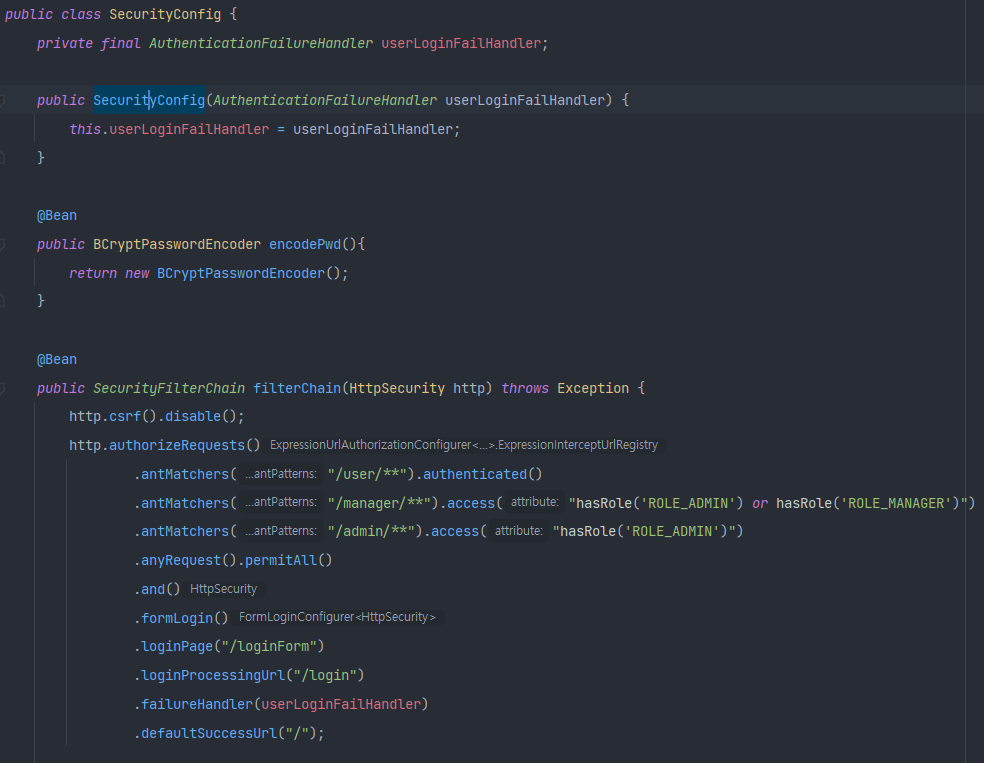984x763 pixels.
Task: Click the authorizeRequests() method call
Action: 184,446
